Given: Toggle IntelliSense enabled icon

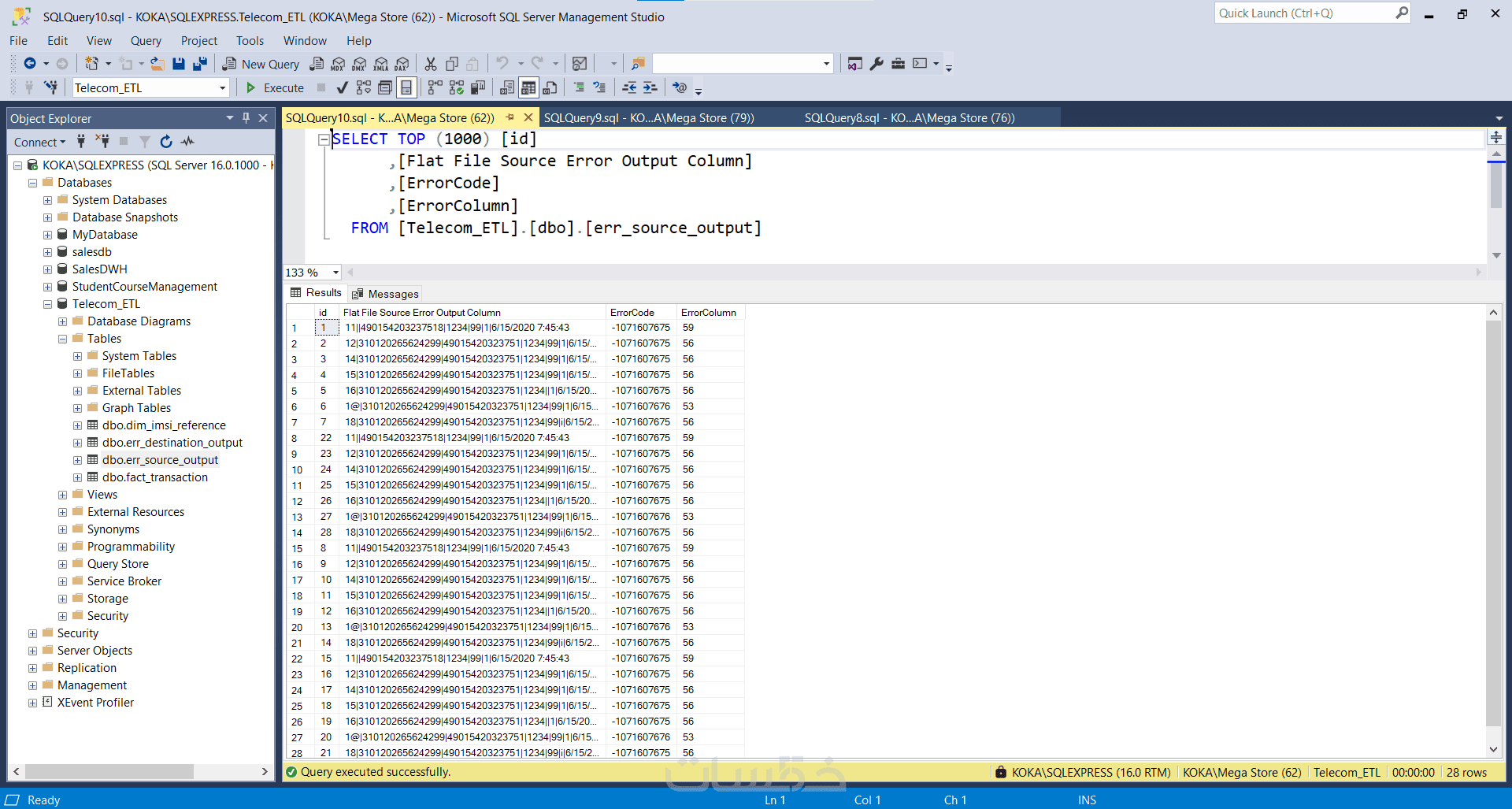Looking at the screenshot, I should tap(406, 87).
